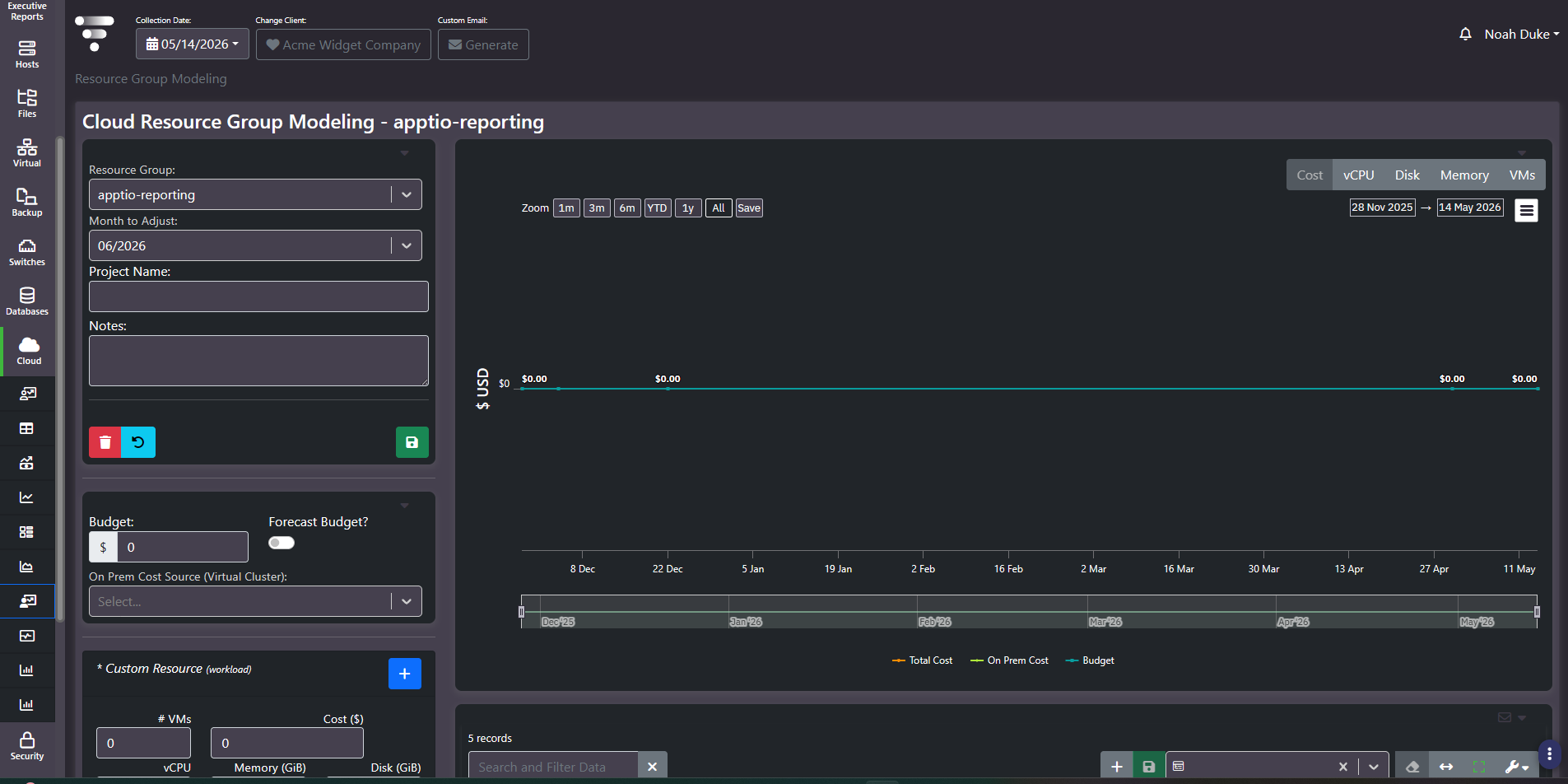Viewport: 1568px width, 784px height.
Task: Open the Backup sidebar section
Action: (x=27, y=203)
